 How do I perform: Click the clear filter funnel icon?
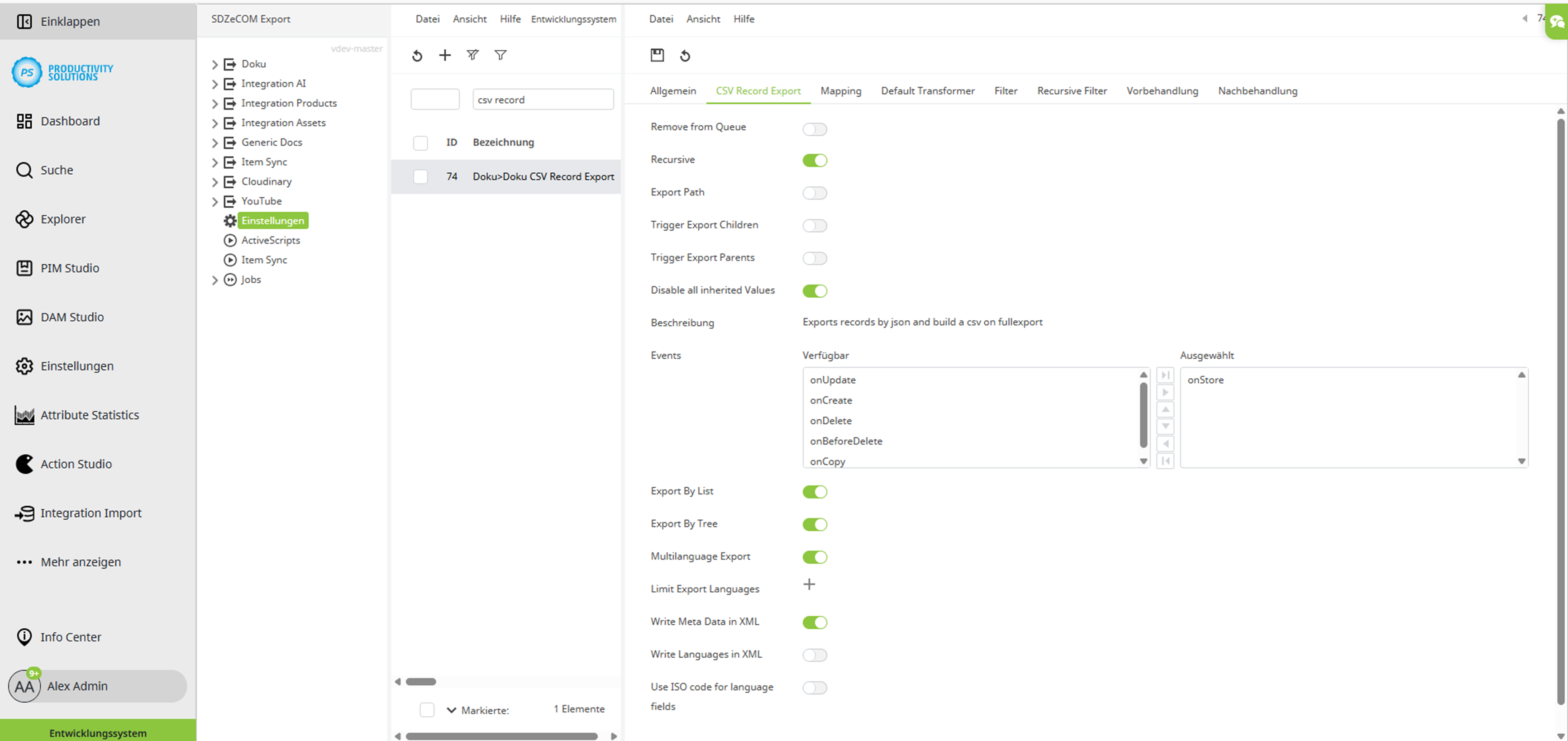472,55
